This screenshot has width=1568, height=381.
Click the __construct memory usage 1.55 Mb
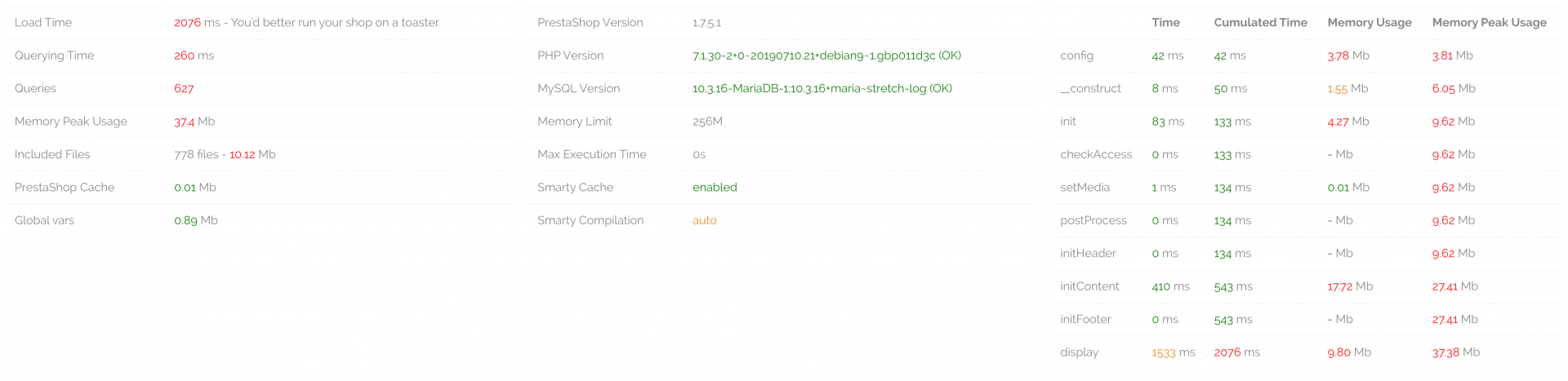(x=1347, y=89)
